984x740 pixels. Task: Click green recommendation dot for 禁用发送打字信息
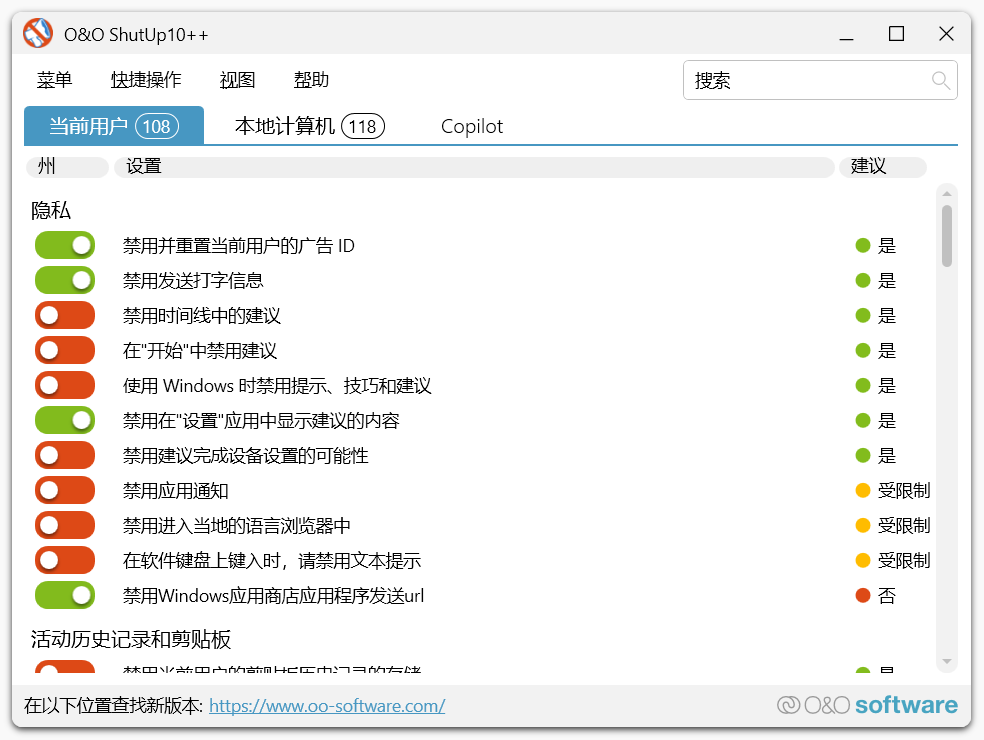point(863,281)
